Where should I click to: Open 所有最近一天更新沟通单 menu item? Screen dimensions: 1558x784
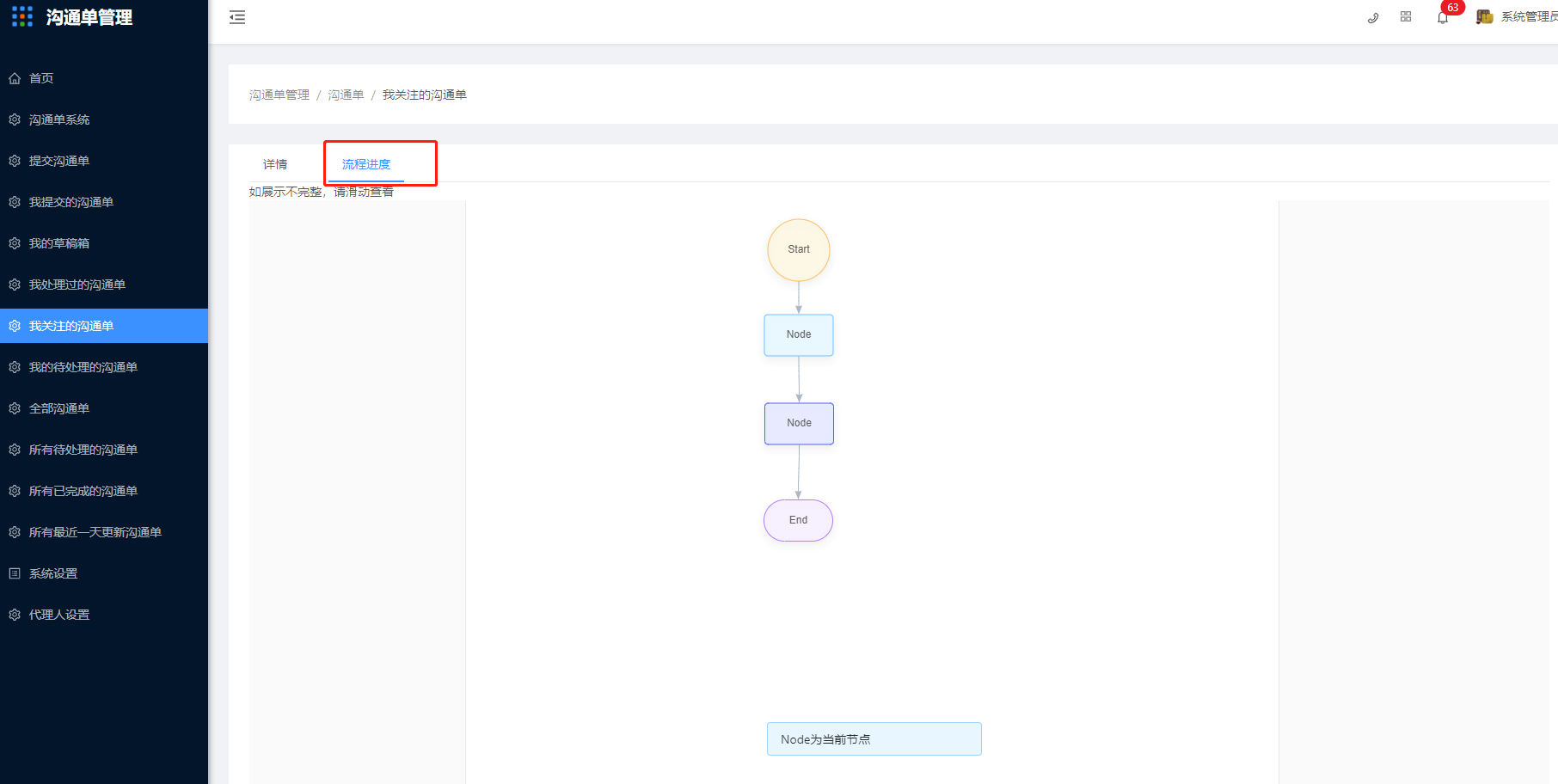(x=104, y=532)
